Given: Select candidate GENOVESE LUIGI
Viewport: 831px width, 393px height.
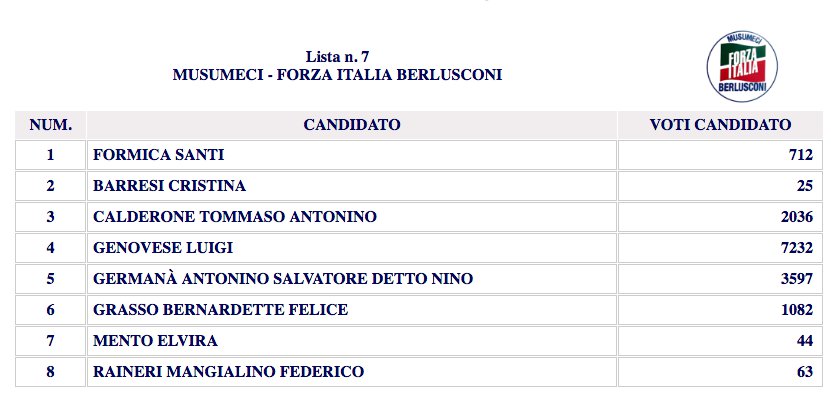Looking at the screenshot, I should [x=163, y=248].
